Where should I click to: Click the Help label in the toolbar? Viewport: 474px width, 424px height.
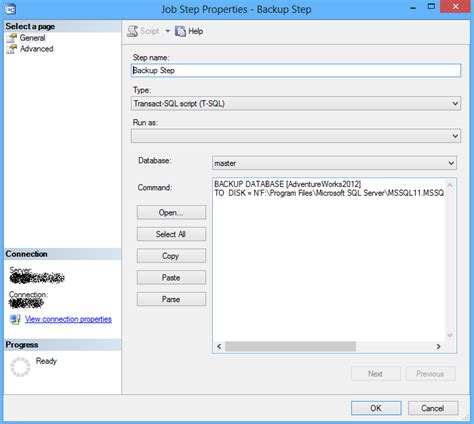pyautogui.click(x=196, y=31)
